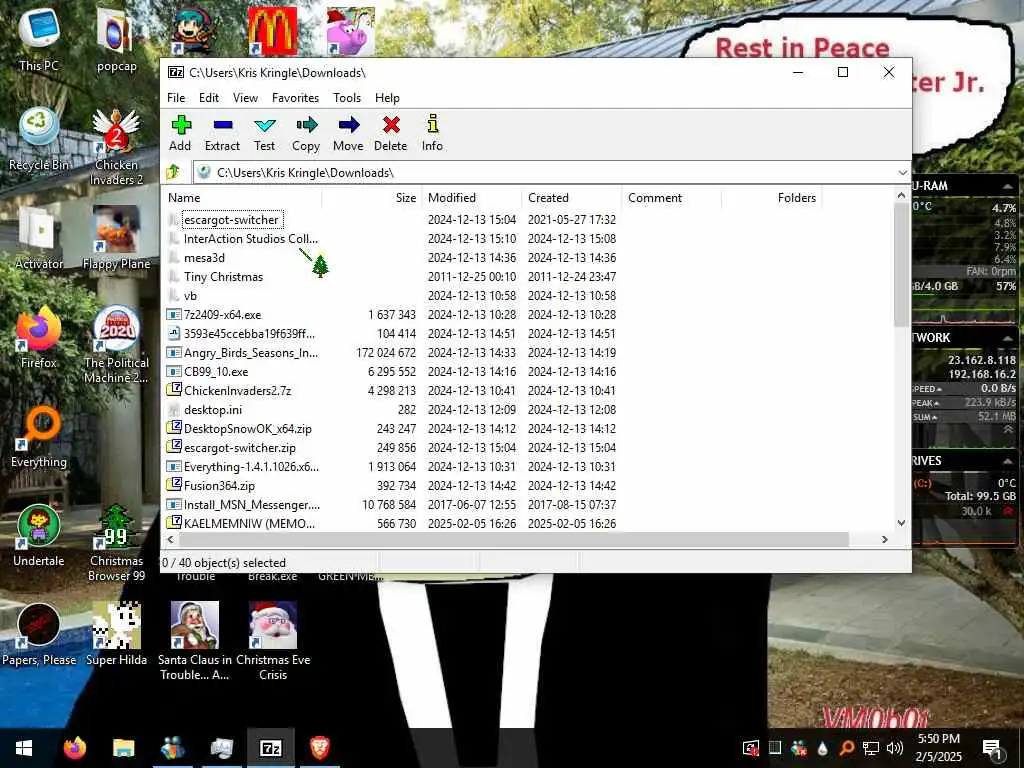Open the Tools menu
The width and height of the screenshot is (1024, 768).
pyautogui.click(x=347, y=98)
